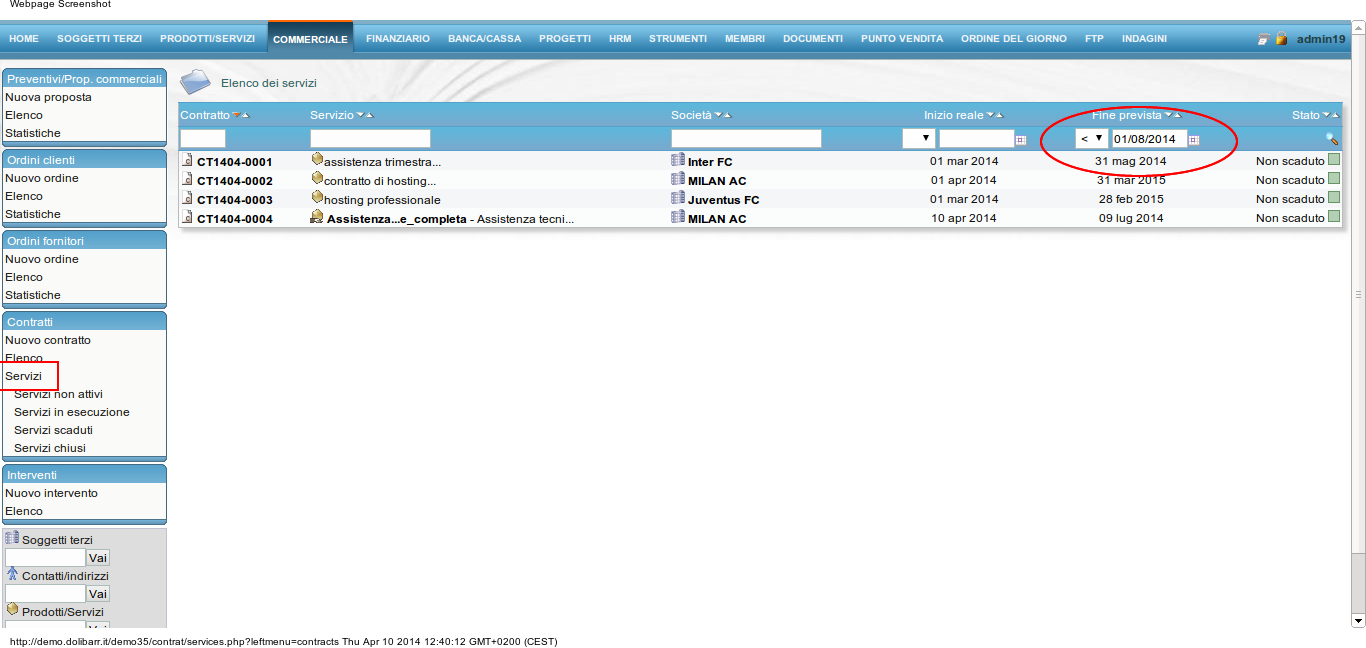Open Servizi scaduti in left sidebar
The image size is (1366, 648).
coord(53,430)
